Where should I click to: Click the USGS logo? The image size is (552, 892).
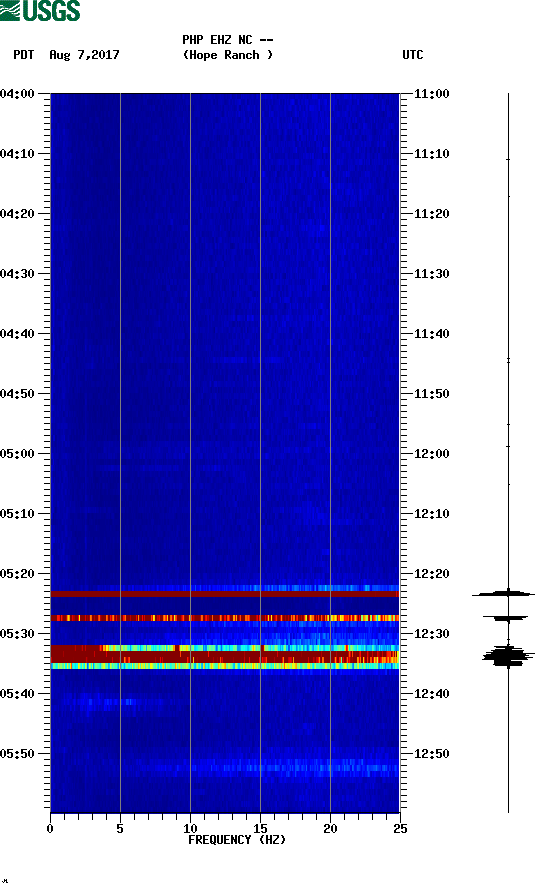tap(40, 10)
